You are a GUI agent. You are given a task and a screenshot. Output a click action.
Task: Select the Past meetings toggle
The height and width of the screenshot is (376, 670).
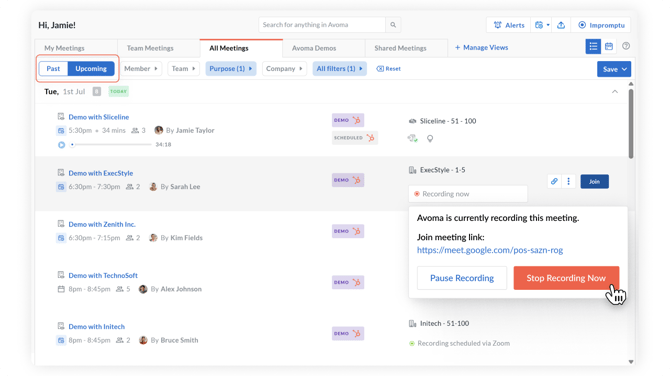53,69
